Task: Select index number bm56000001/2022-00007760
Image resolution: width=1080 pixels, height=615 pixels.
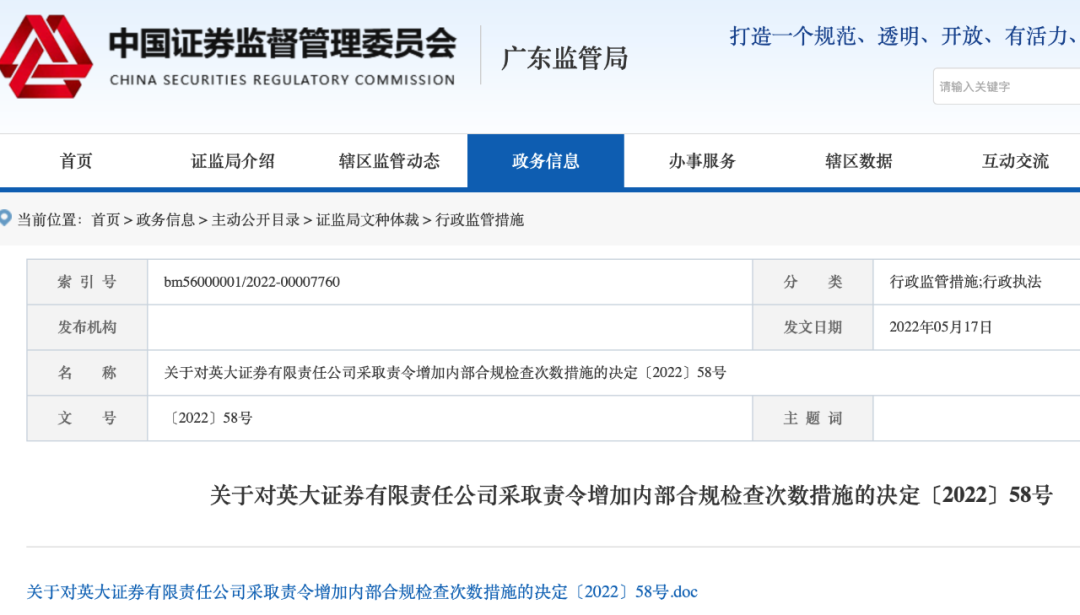Action: click(252, 282)
